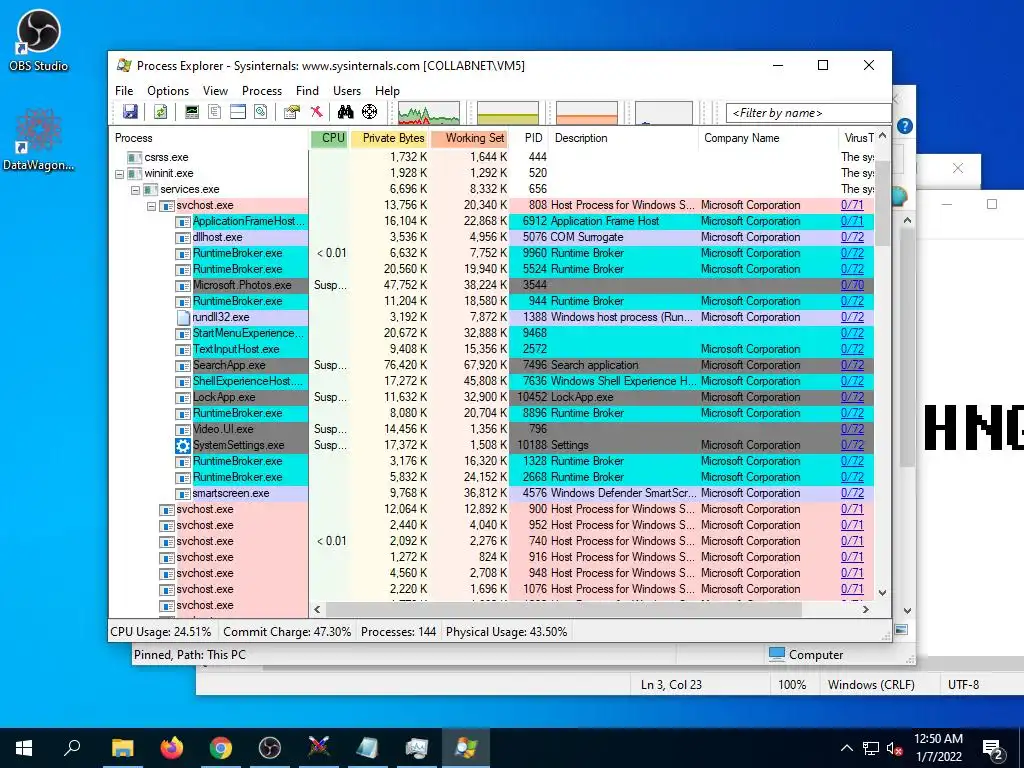Screen dimensions: 1024x768
Task: Click the taskbar search magnifier
Action: tap(72, 748)
